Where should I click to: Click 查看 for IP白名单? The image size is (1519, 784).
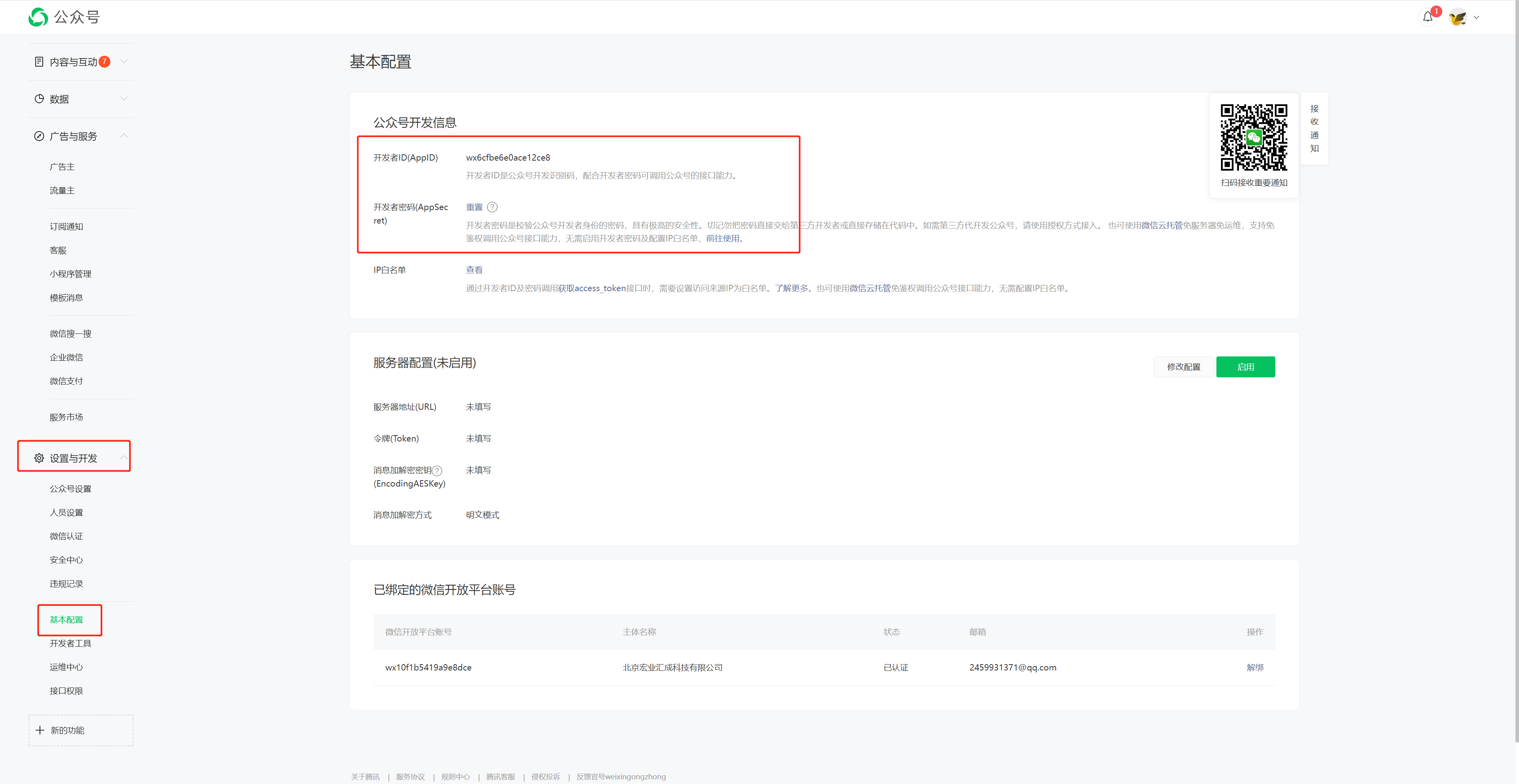pos(474,270)
